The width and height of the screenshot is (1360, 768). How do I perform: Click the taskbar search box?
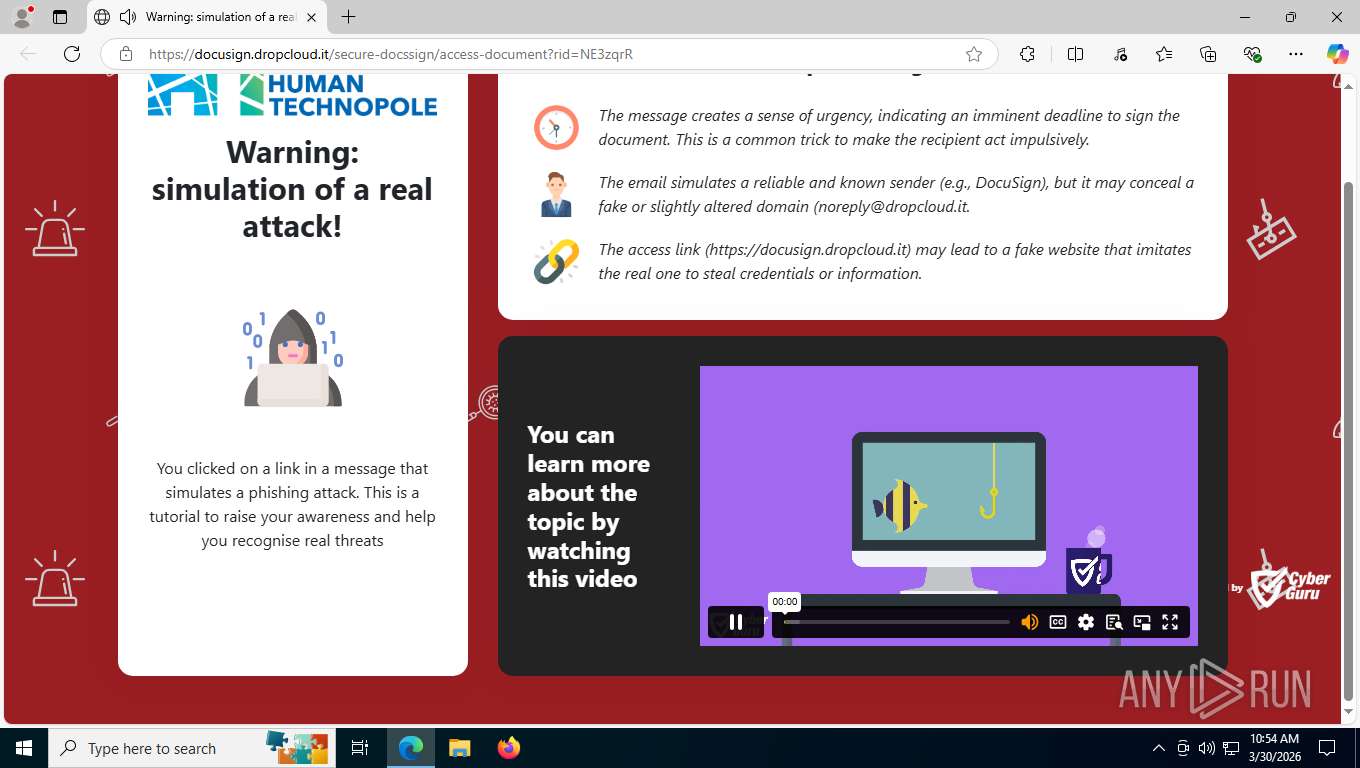coord(191,748)
